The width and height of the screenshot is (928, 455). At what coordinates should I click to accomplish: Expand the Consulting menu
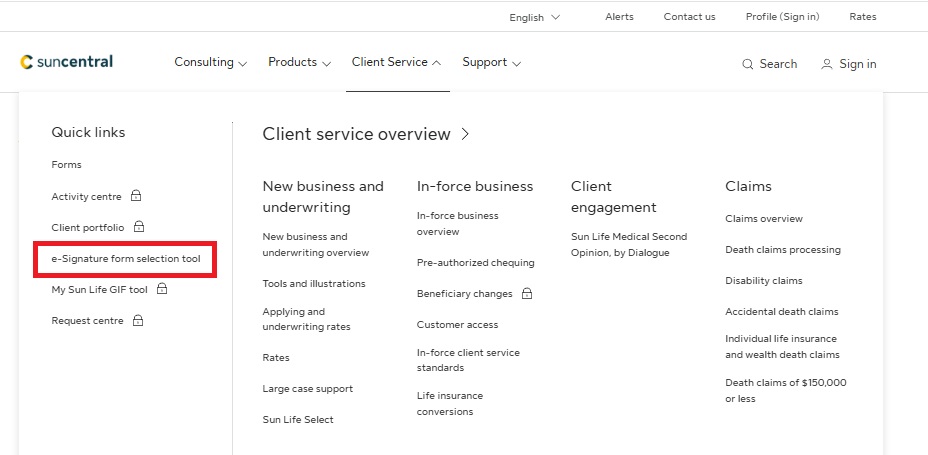point(210,62)
